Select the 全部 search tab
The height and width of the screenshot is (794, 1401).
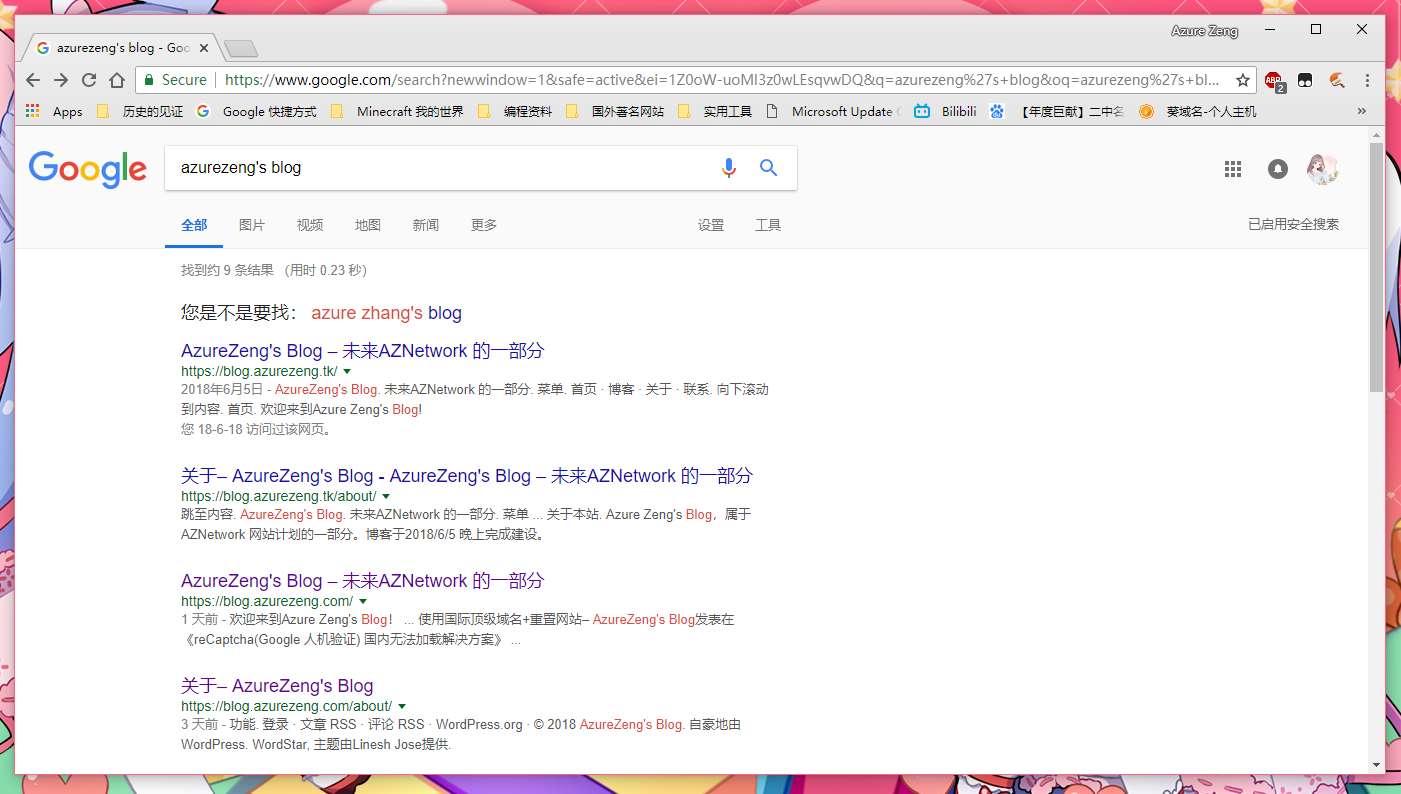tap(194, 225)
